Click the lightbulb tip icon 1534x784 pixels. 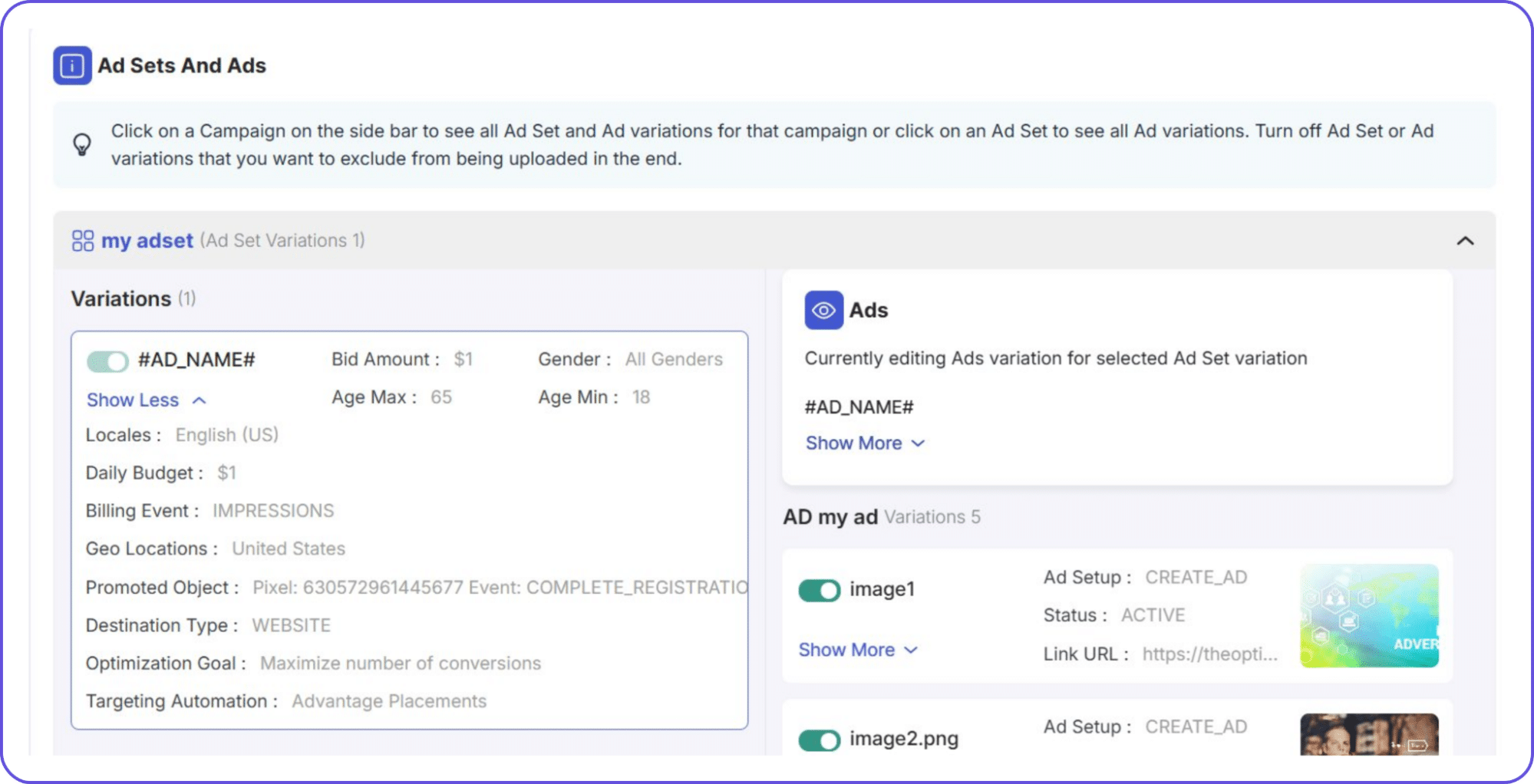pyautogui.click(x=82, y=144)
